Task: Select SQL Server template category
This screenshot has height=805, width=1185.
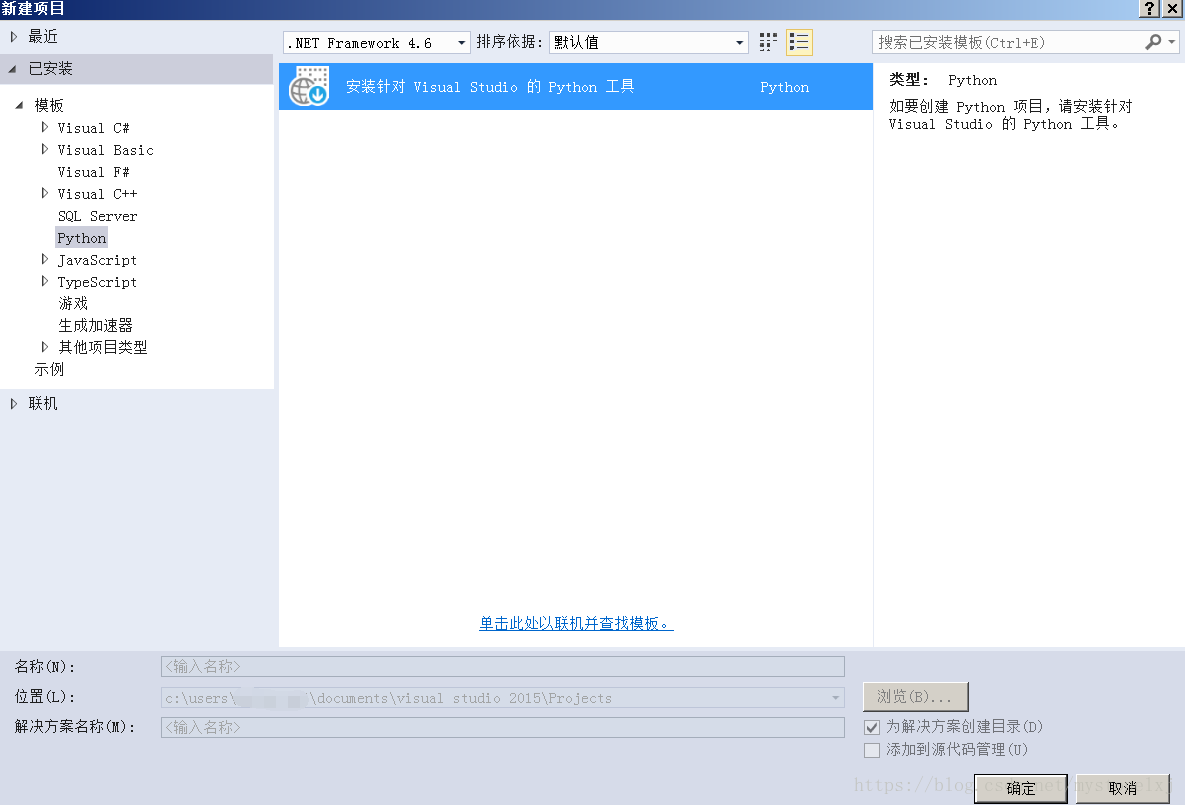Action: (97, 216)
